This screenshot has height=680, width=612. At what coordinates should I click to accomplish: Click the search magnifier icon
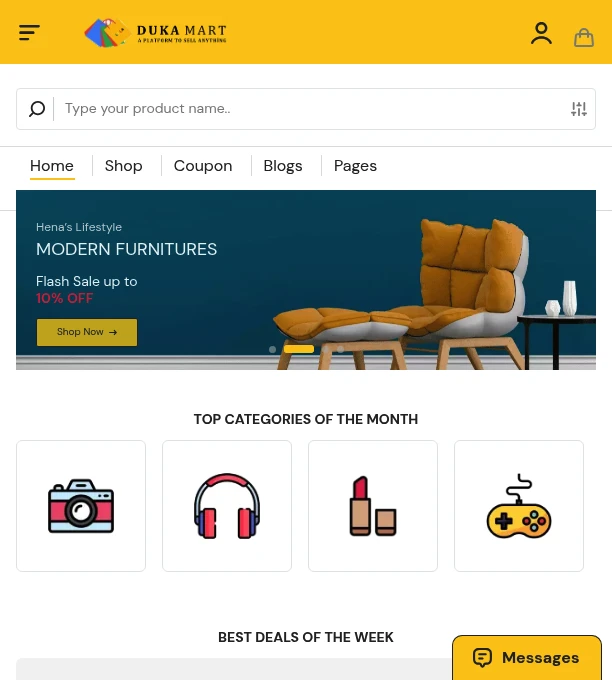(x=37, y=108)
